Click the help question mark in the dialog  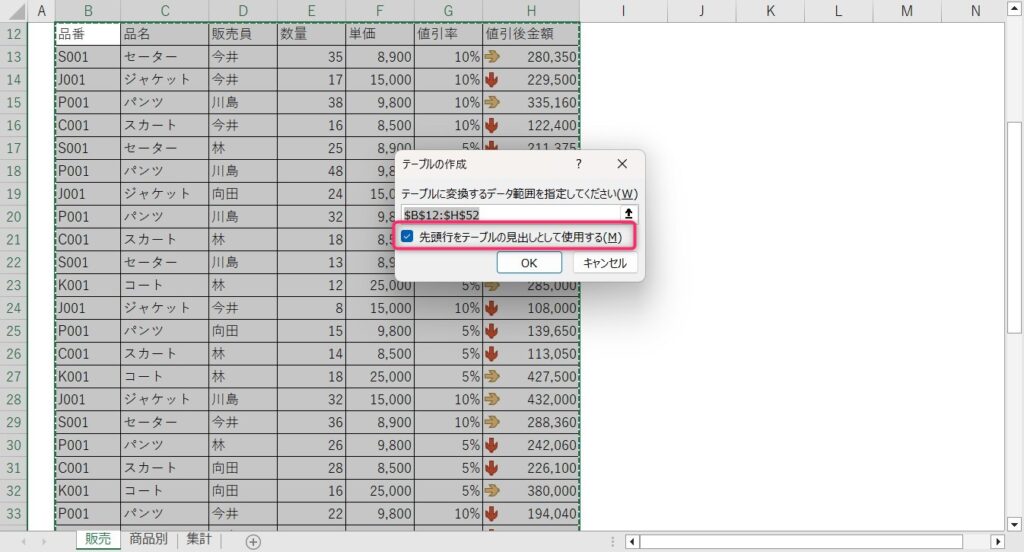(578, 163)
